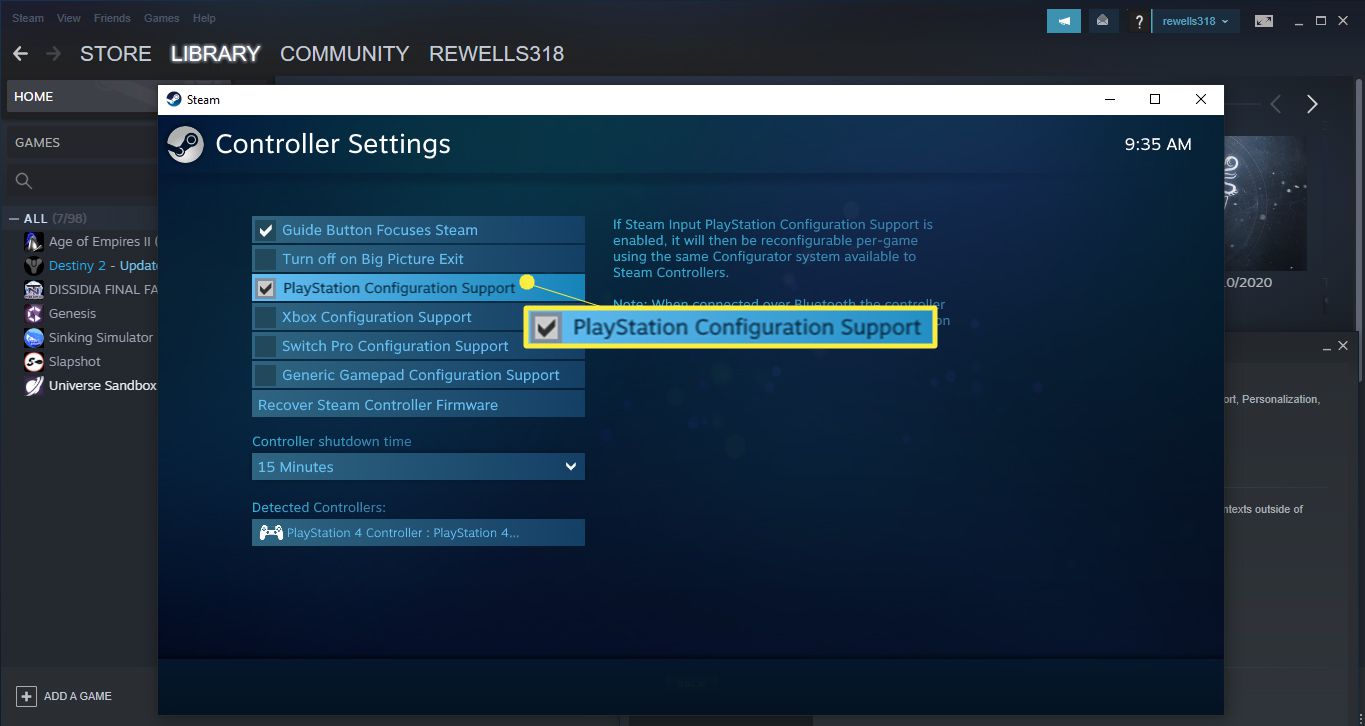Select Sinking Simulator in game list
This screenshot has width=1365, height=726.
coord(101,337)
